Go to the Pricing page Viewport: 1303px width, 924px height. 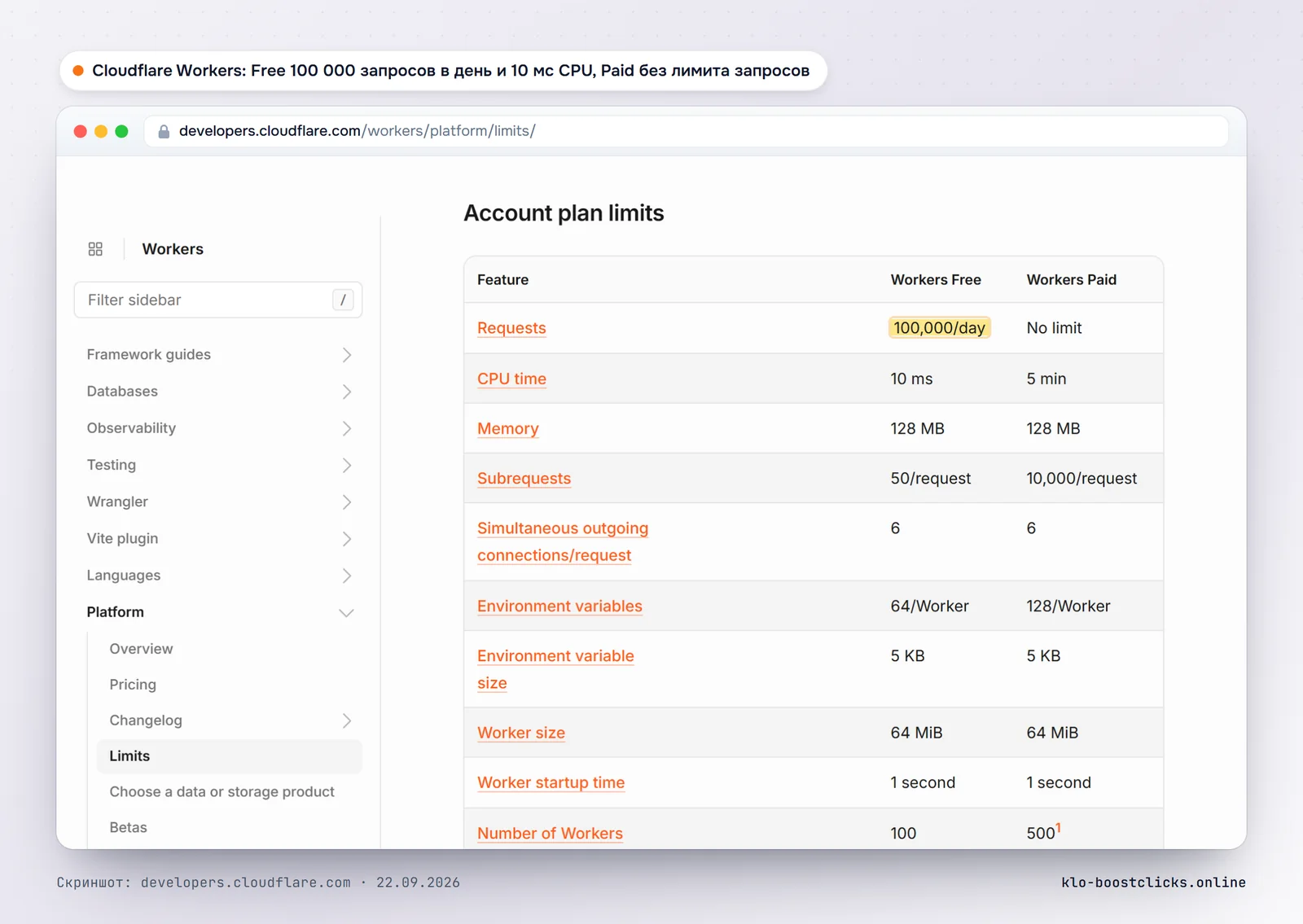[133, 685]
